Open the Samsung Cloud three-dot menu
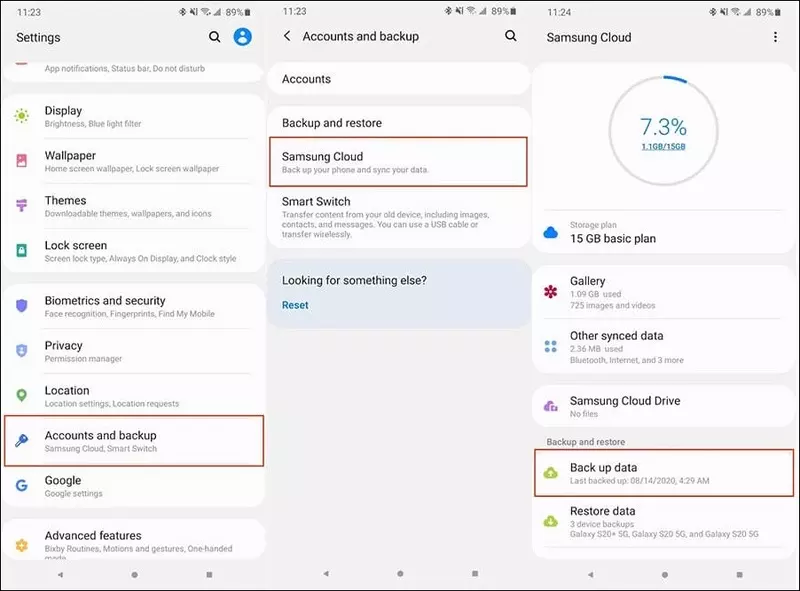800x591 pixels. tap(776, 37)
